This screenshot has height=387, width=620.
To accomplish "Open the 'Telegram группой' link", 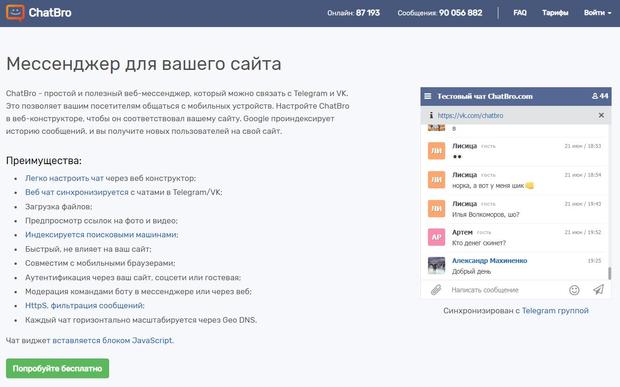I will [x=555, y=311].
